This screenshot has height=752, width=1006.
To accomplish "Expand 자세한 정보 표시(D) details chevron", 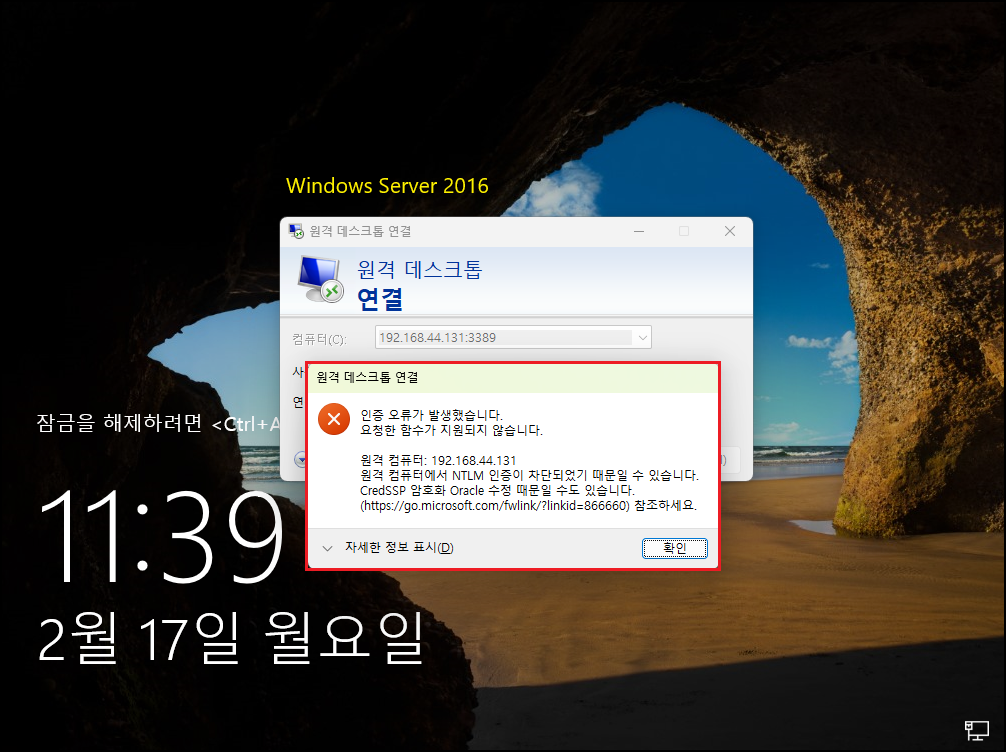I will click(327, 548).
